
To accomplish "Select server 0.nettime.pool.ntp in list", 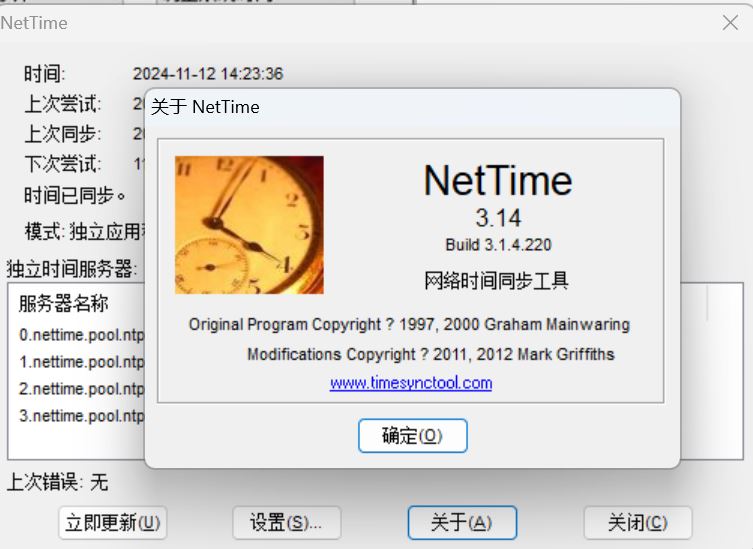I will [x=82, y=334].
